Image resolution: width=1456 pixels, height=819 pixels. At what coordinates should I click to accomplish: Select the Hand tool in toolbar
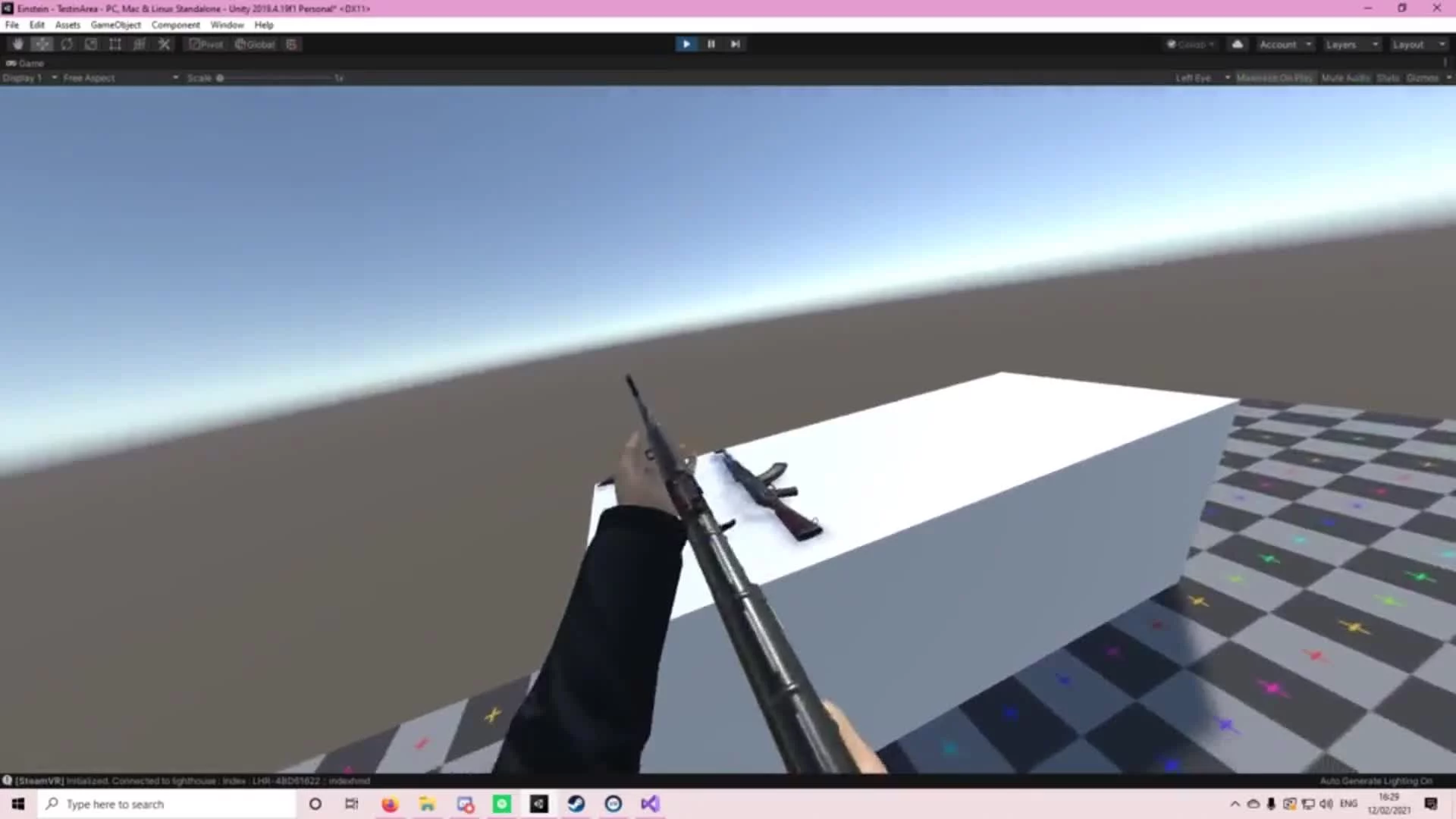18,44
